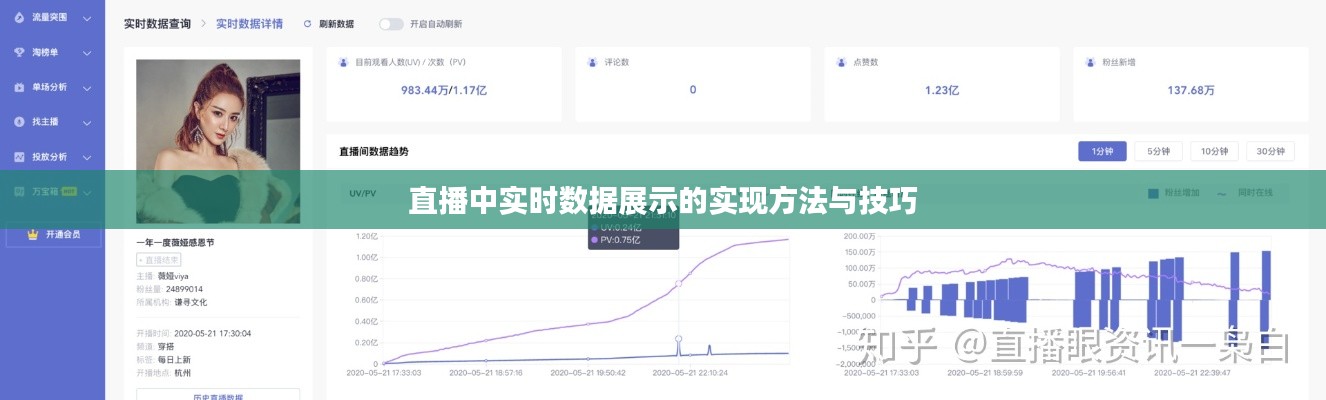Click the person icon on 粉丝新增 card
Screen dimensions: 1326x400
click(1092, 62)
